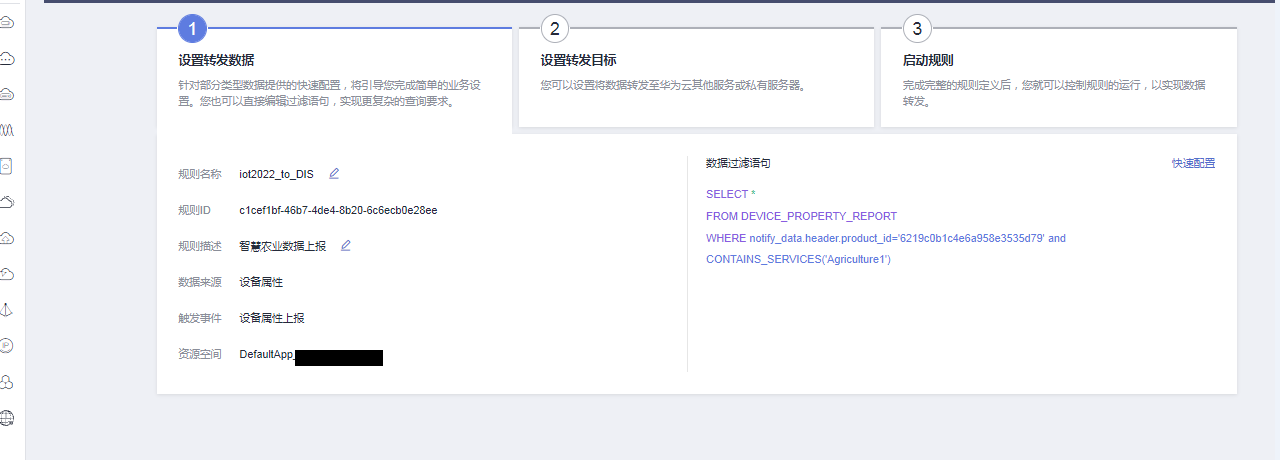Screen dimensions: 1280x460
Task: Click rule description text 智慧农业数据上报
Action: [282, 246]
